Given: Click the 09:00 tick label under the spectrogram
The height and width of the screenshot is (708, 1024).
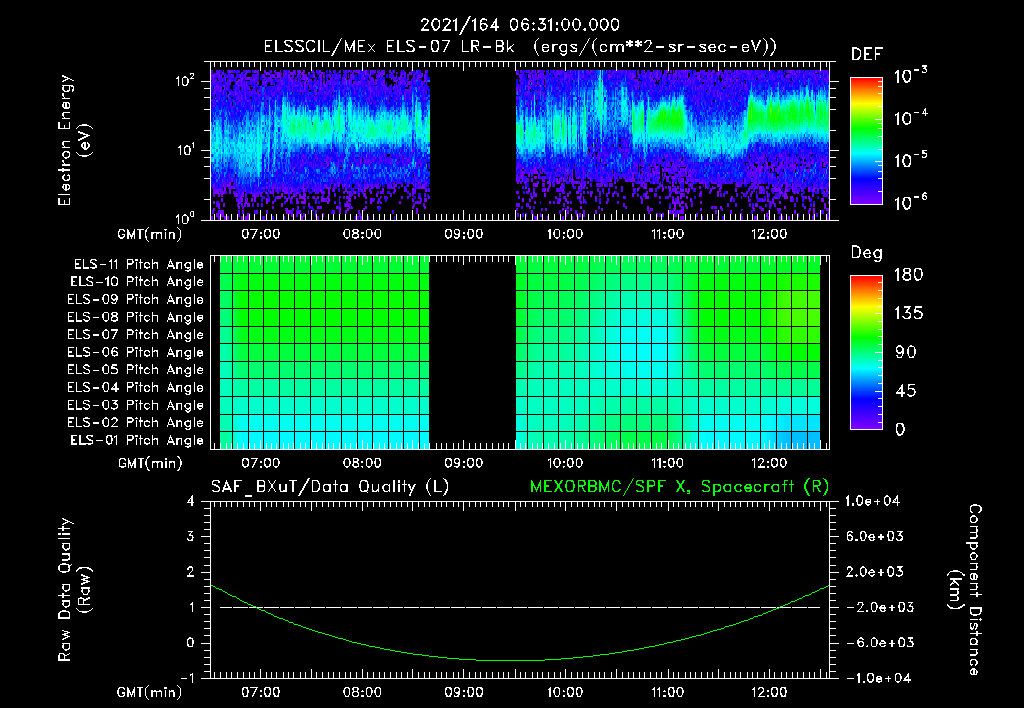Looking at the screenshot, I should (464, 234).
